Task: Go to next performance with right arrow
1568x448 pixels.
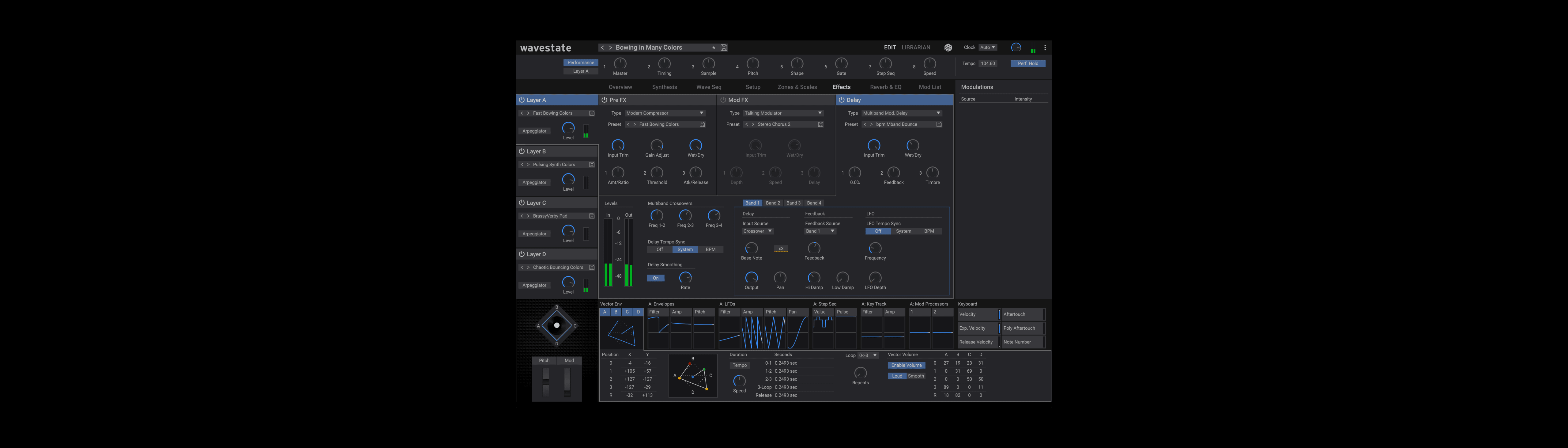Action: coord(611,47)
